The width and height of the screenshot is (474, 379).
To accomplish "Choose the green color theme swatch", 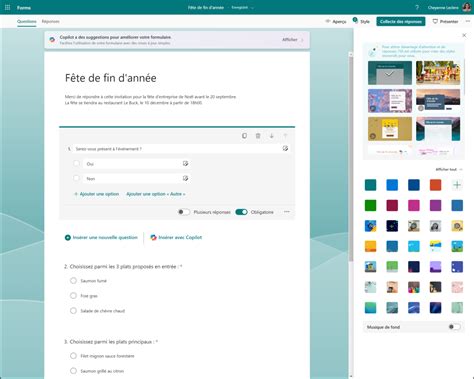I will (370, 205).
